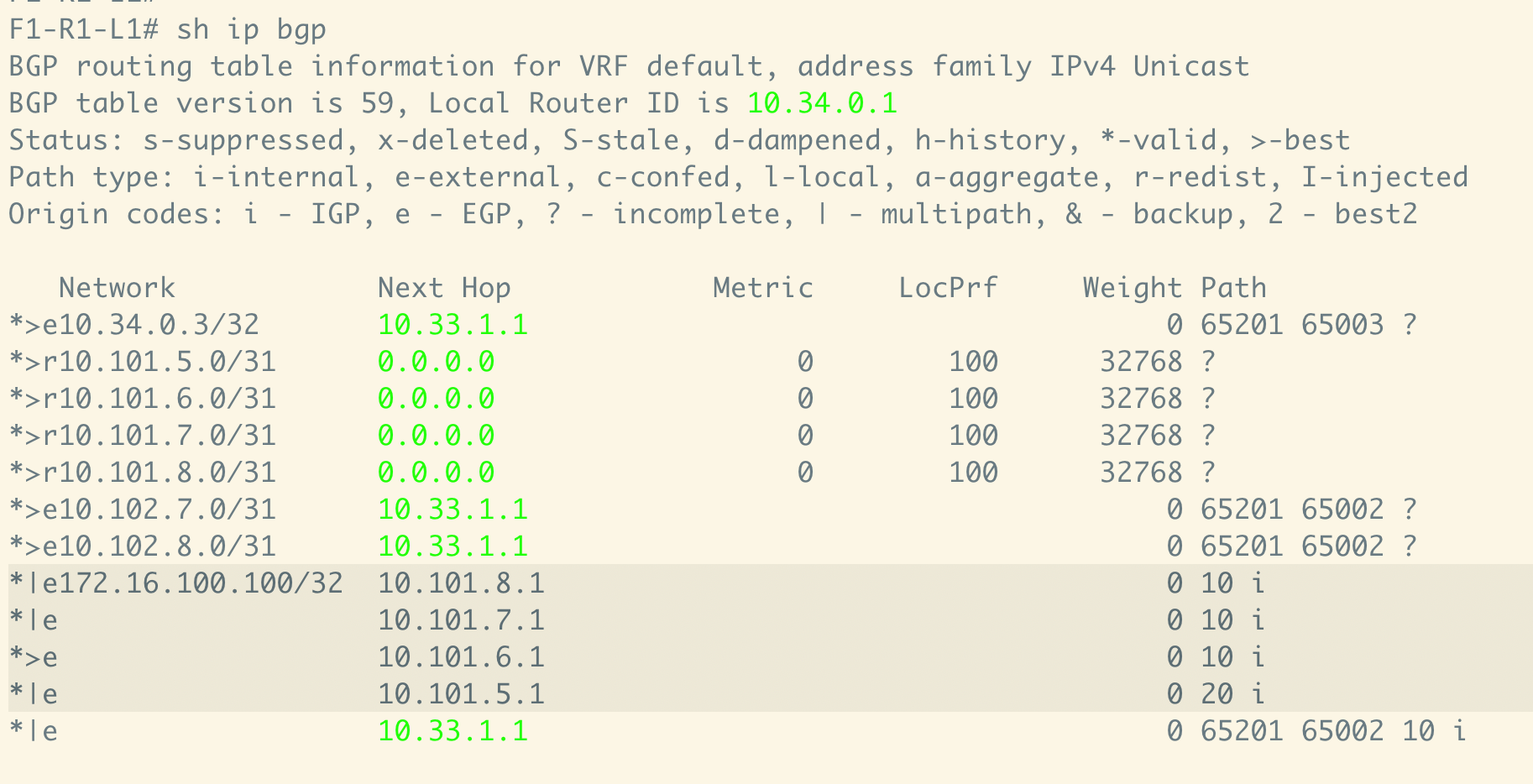Click the 'LocPrf' column header
The width and height of the screenshot is (1533, 784).
948,288
